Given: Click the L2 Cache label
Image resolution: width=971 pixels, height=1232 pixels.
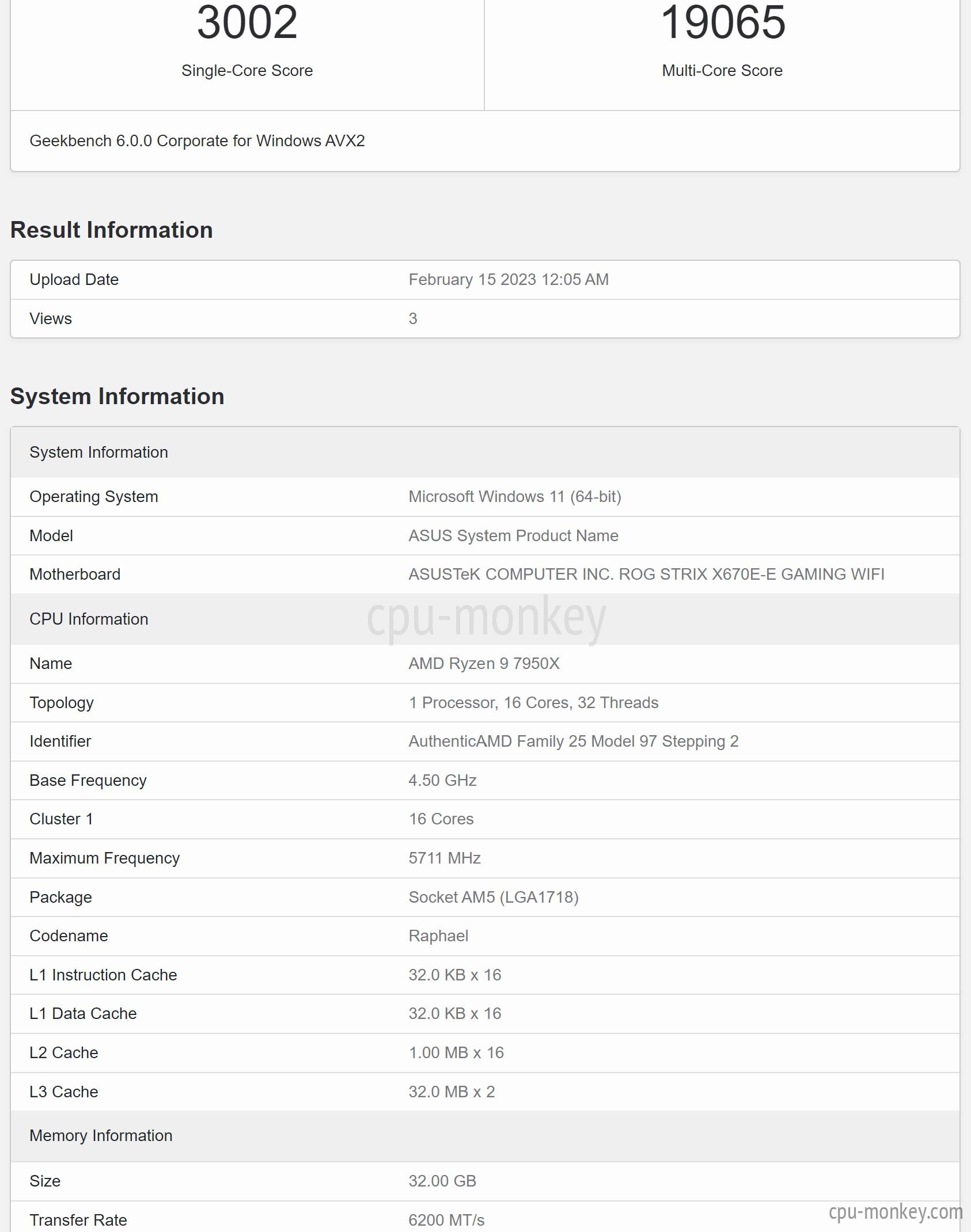Looking at the screenshot, I should 64,1053.
